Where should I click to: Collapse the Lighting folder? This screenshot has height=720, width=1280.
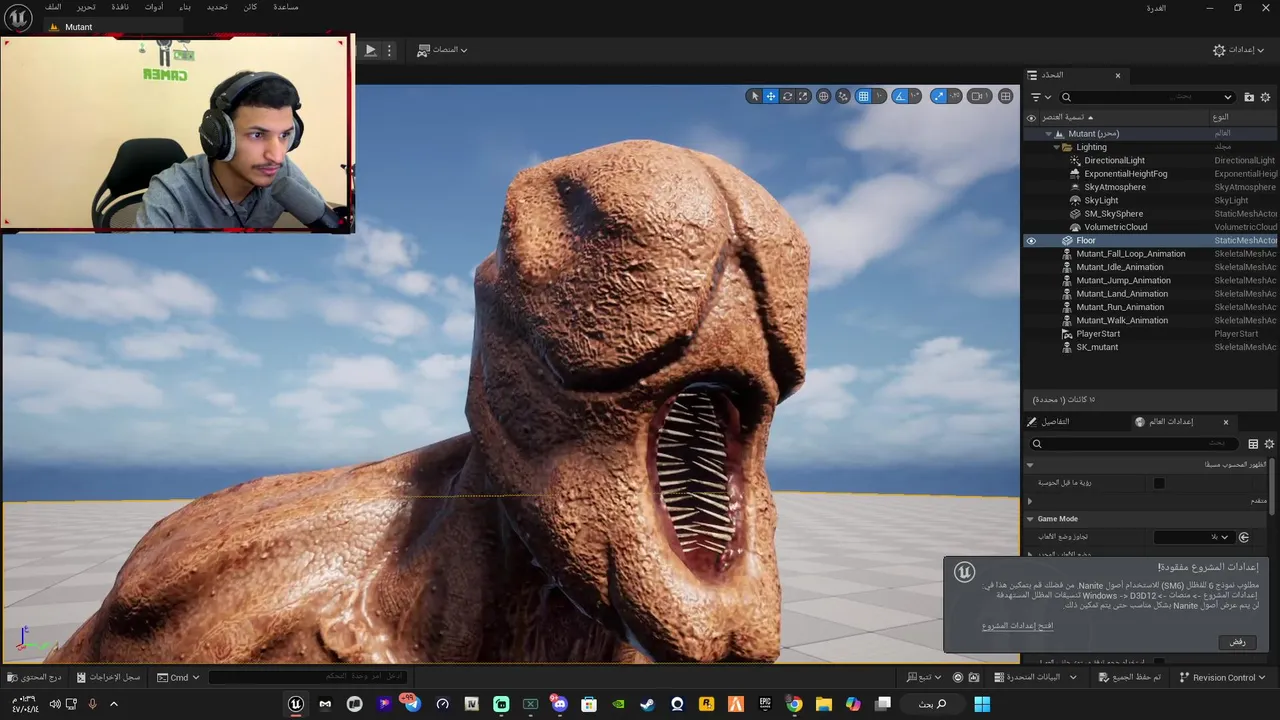coord(1057,147)
